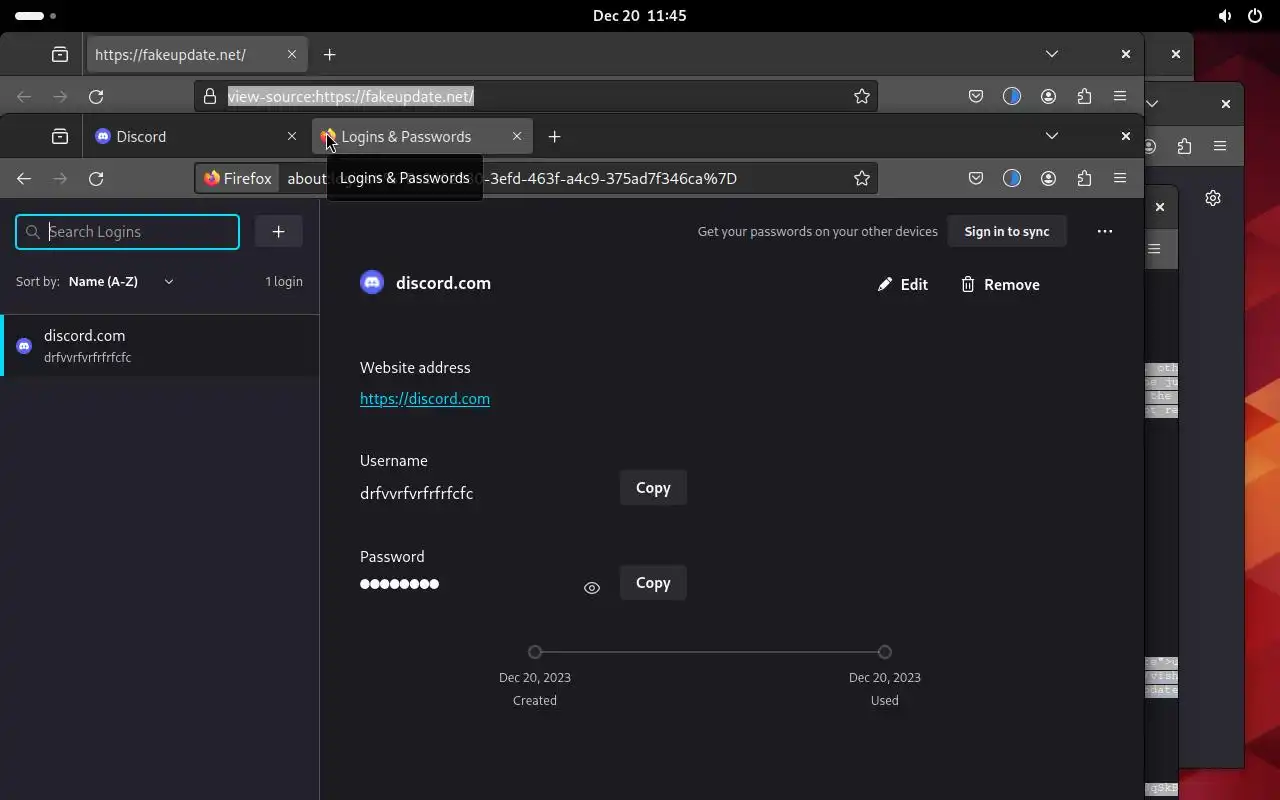1280x800 pixels.
Task: Click the view-source URL in back window
Action: coord(351,96)
